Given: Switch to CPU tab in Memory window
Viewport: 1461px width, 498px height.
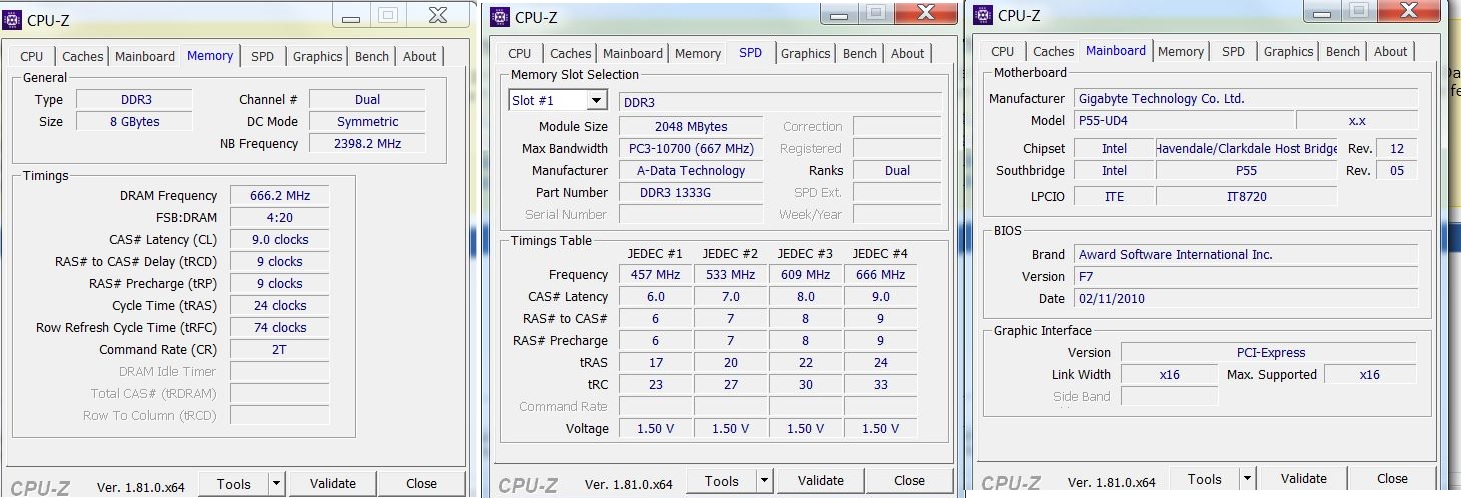Looking at the screenshot, I should pyautogui.click(x=32, y=57).
